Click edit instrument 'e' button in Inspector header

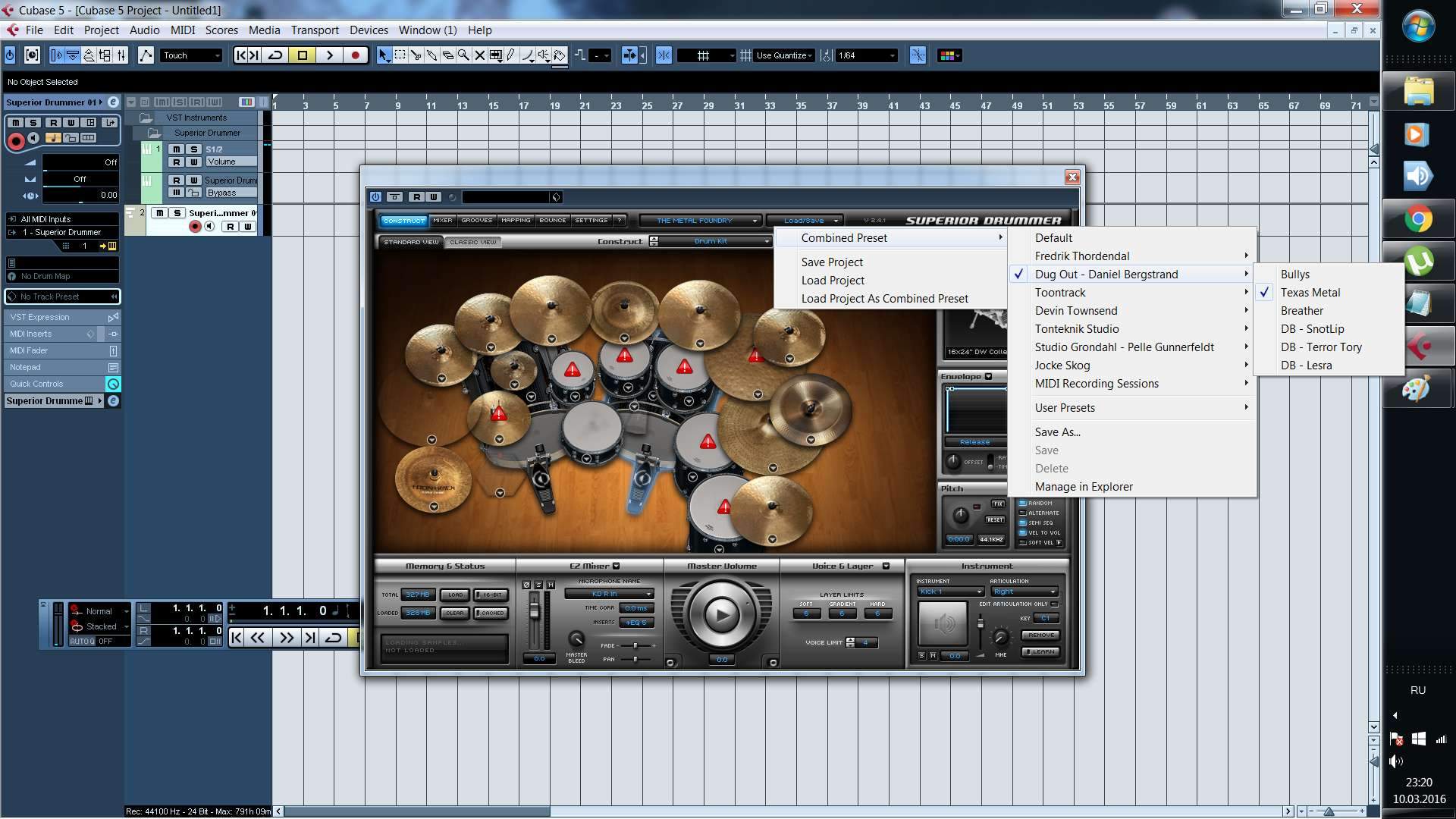(113, 102)
